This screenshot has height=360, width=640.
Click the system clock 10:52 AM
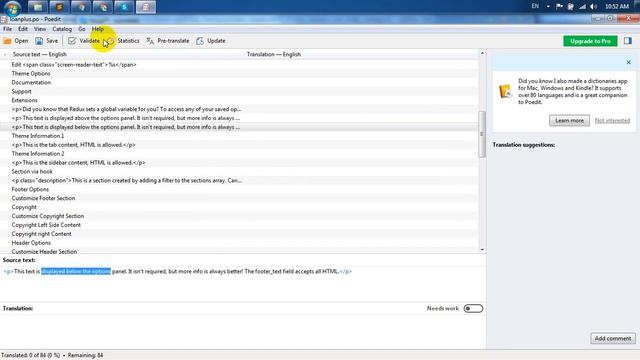(x=617, y=7)
